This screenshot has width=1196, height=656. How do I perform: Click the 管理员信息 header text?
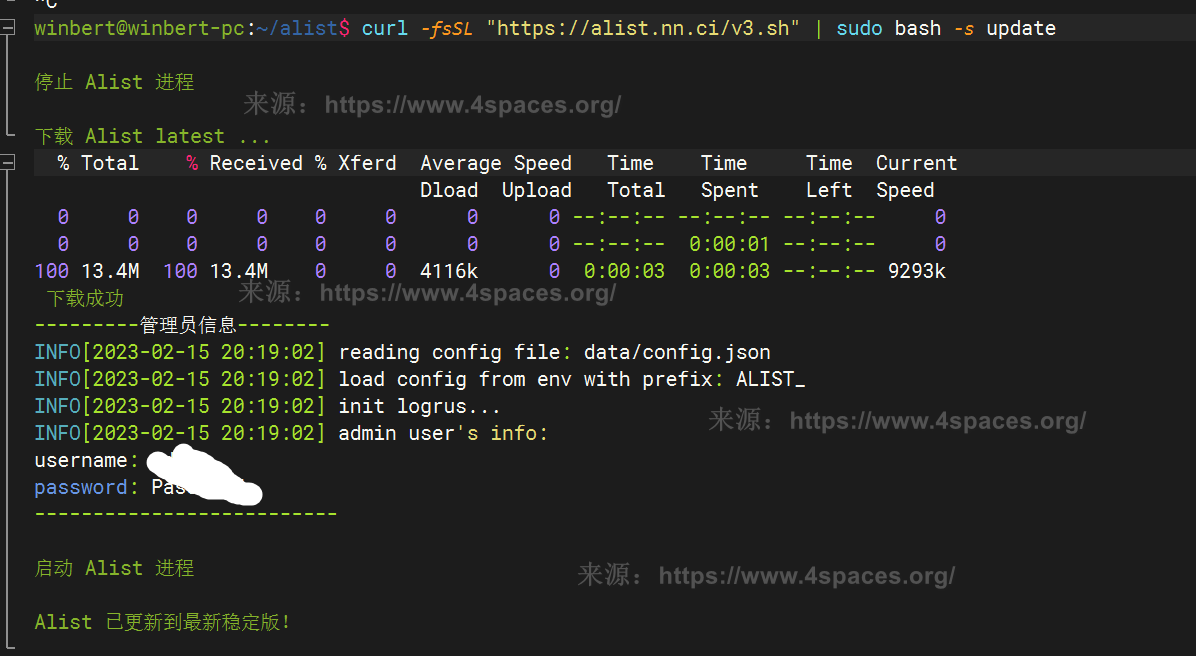click(188, 325)
